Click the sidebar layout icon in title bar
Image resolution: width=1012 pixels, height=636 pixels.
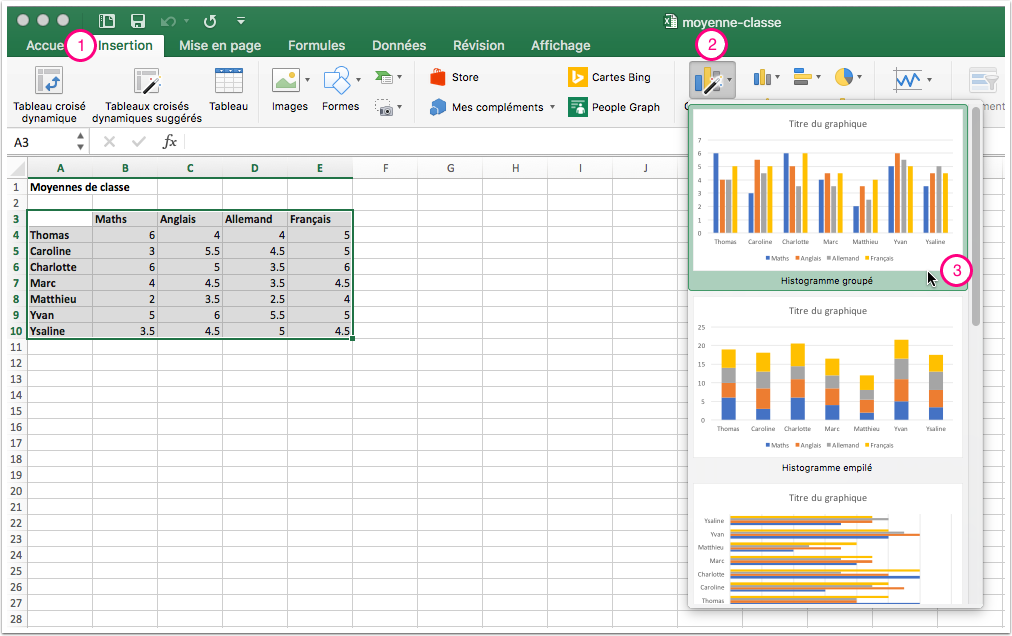[x=106, y=21]
